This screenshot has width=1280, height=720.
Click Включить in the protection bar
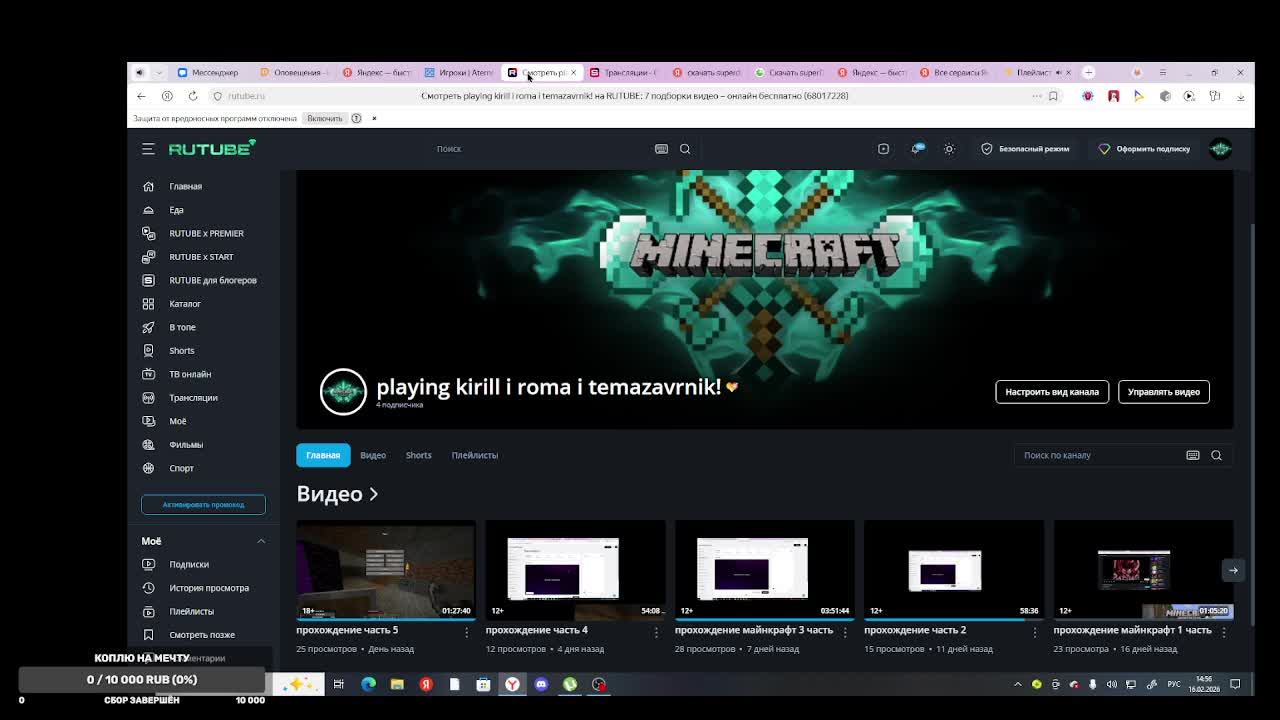(325, 118)
